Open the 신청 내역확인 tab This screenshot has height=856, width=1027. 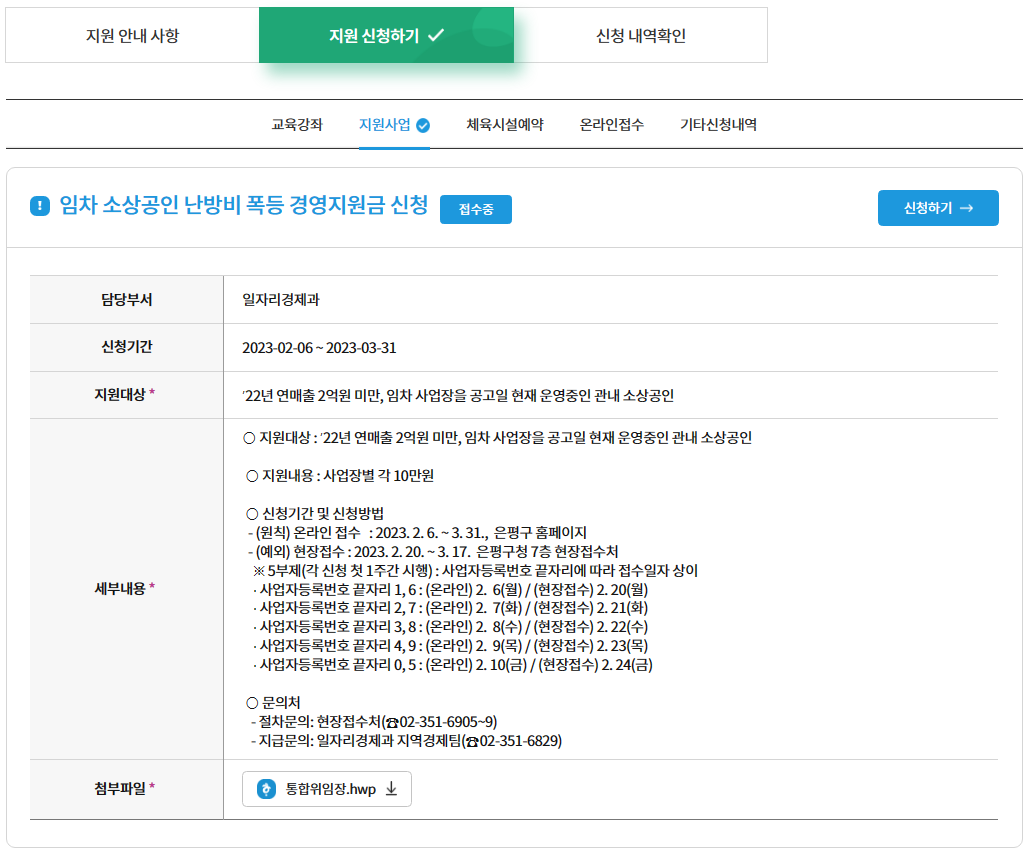click(x=640, y=34)
